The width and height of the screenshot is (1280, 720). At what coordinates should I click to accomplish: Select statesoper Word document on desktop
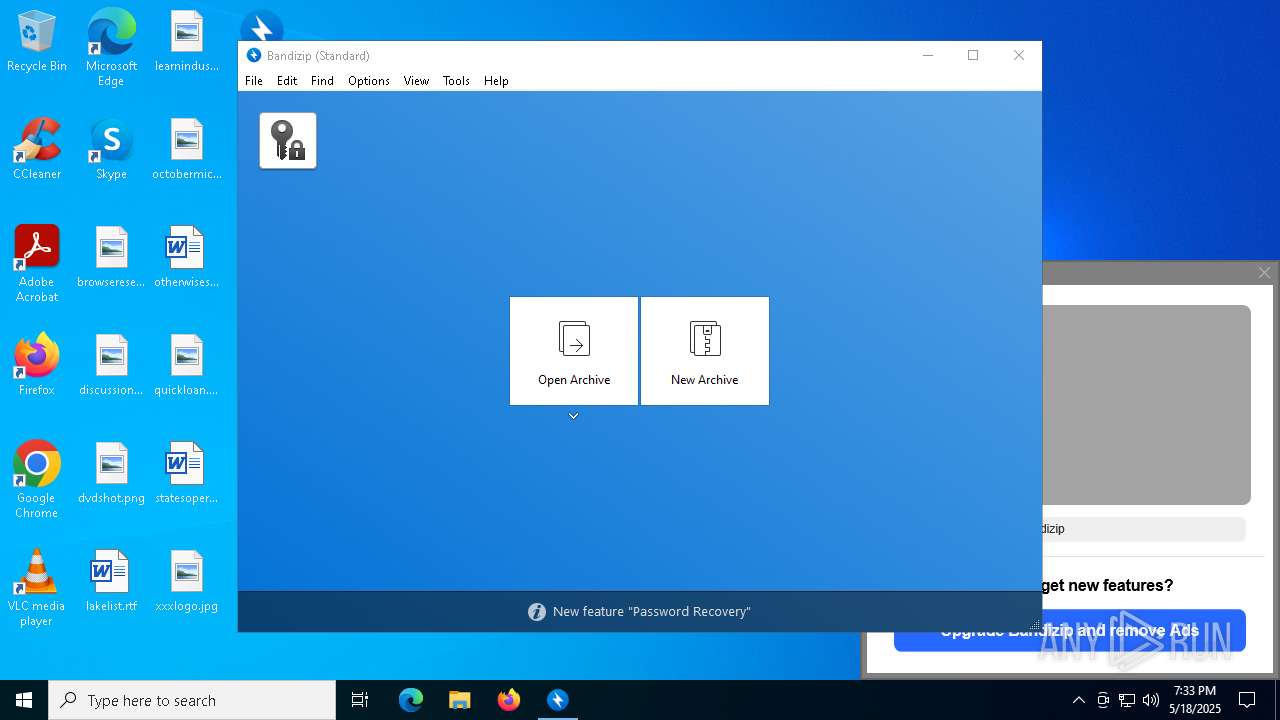coord(187,474)
